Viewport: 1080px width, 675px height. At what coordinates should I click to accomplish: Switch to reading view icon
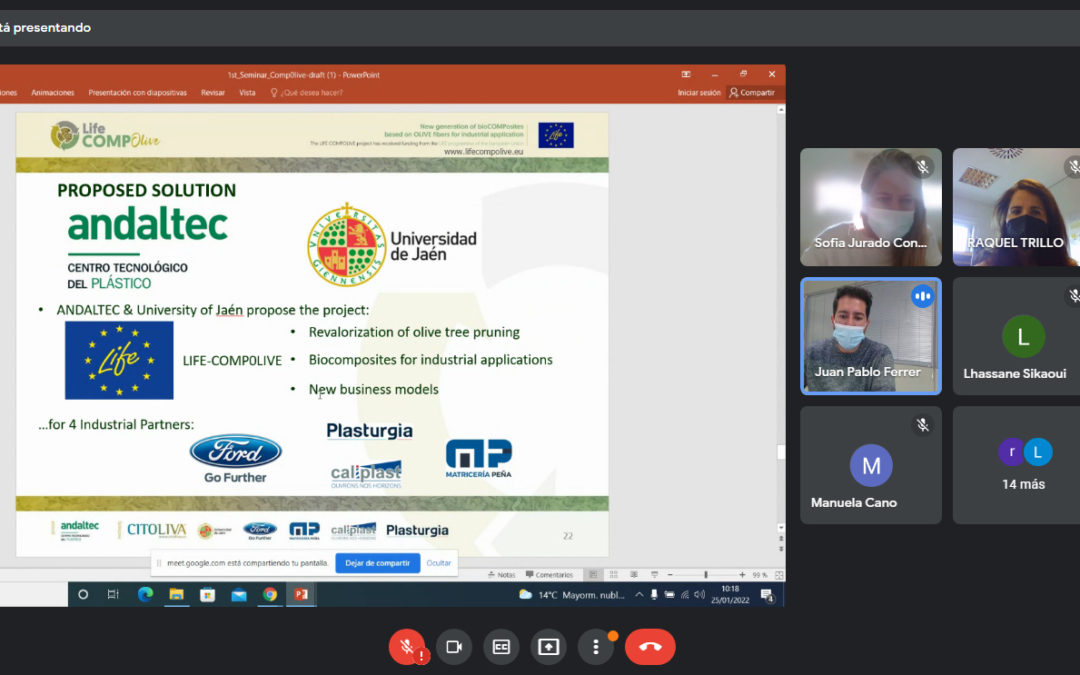click(x=634, y=574)
